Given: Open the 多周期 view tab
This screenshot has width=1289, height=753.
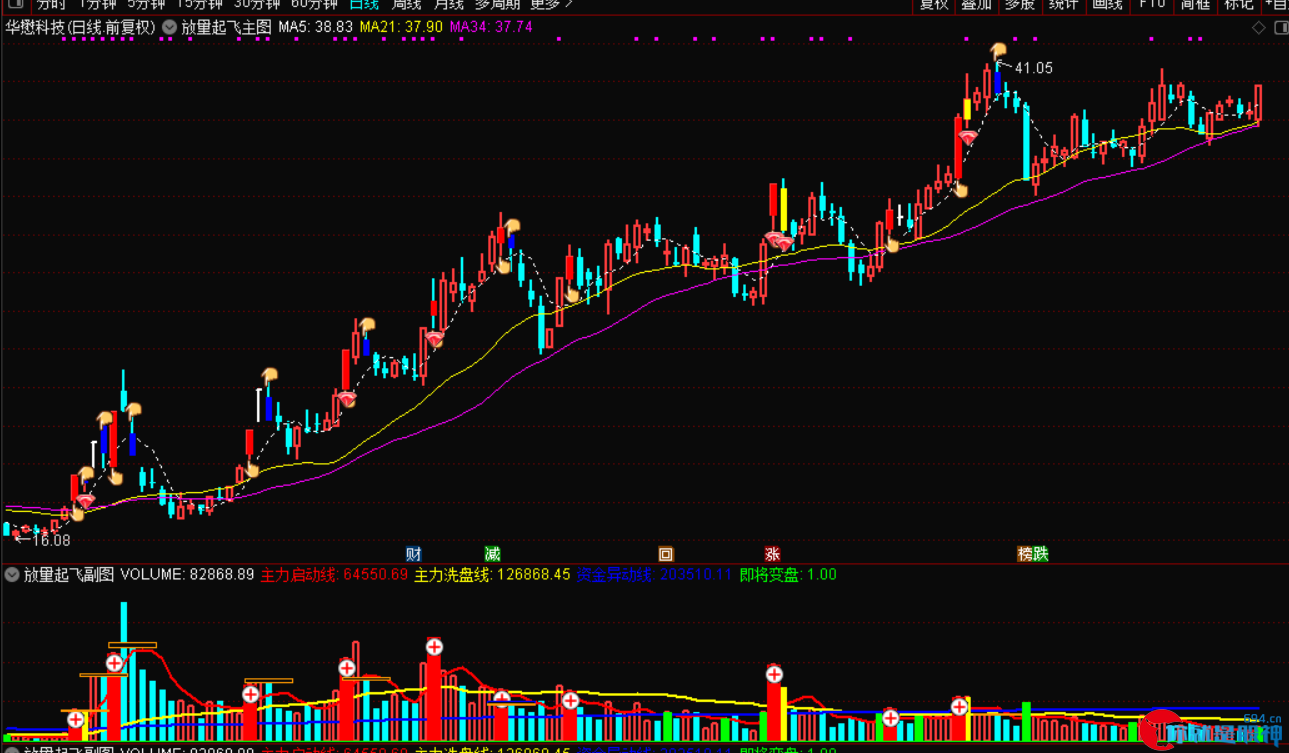Looking at the screenshot, I should 497,5.
